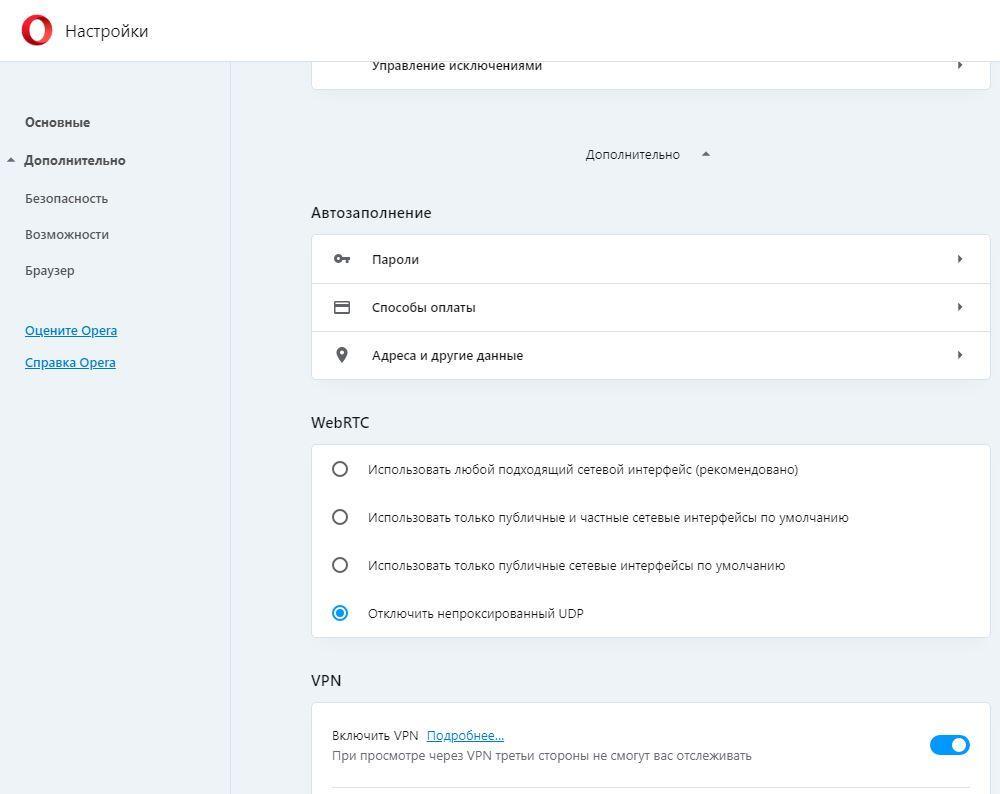Select radio for любой подходящий сетевой интерфейс
This screenshot has height=794, width=1000.
[340, 469]
